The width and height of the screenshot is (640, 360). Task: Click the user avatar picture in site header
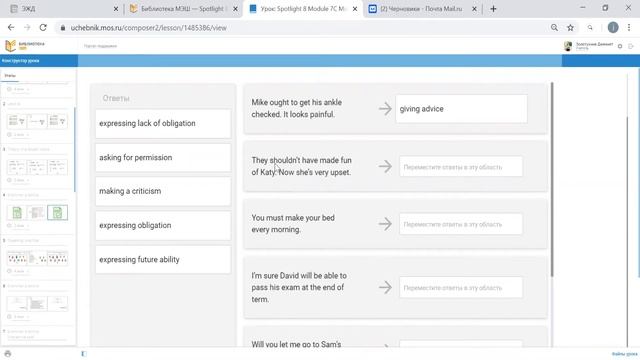568,46
